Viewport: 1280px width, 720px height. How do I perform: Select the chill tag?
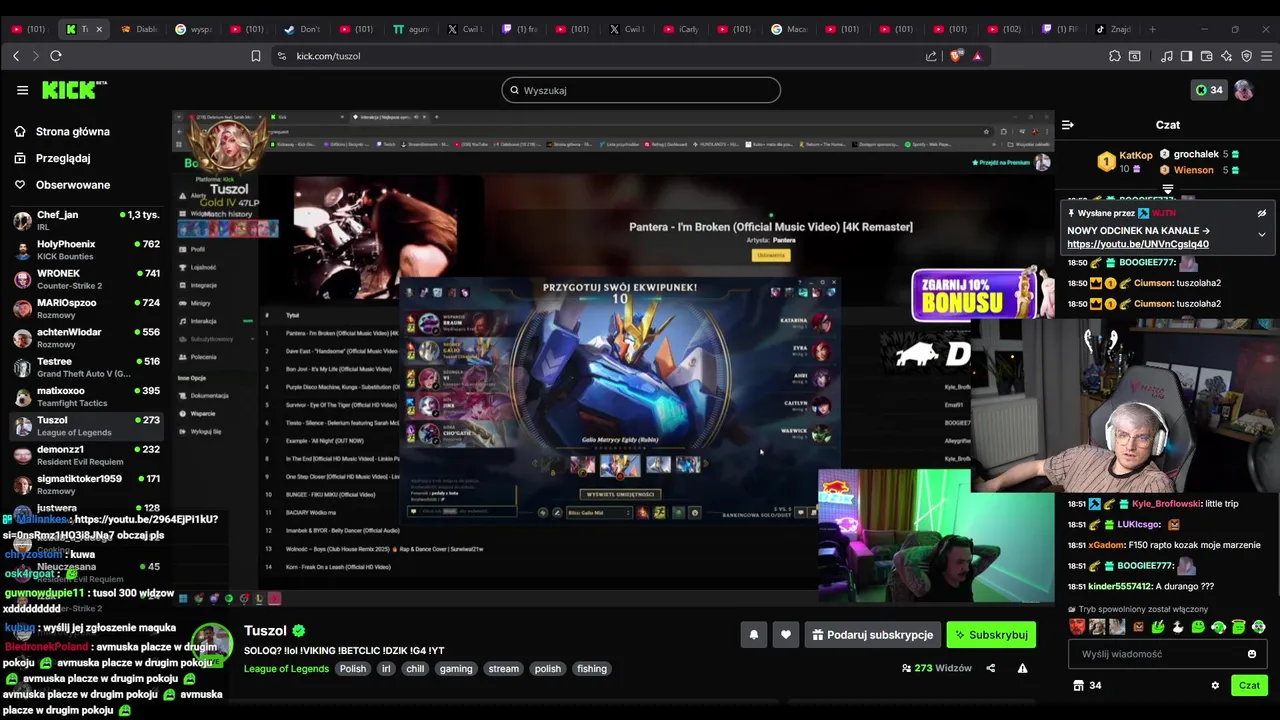point(415,669)
